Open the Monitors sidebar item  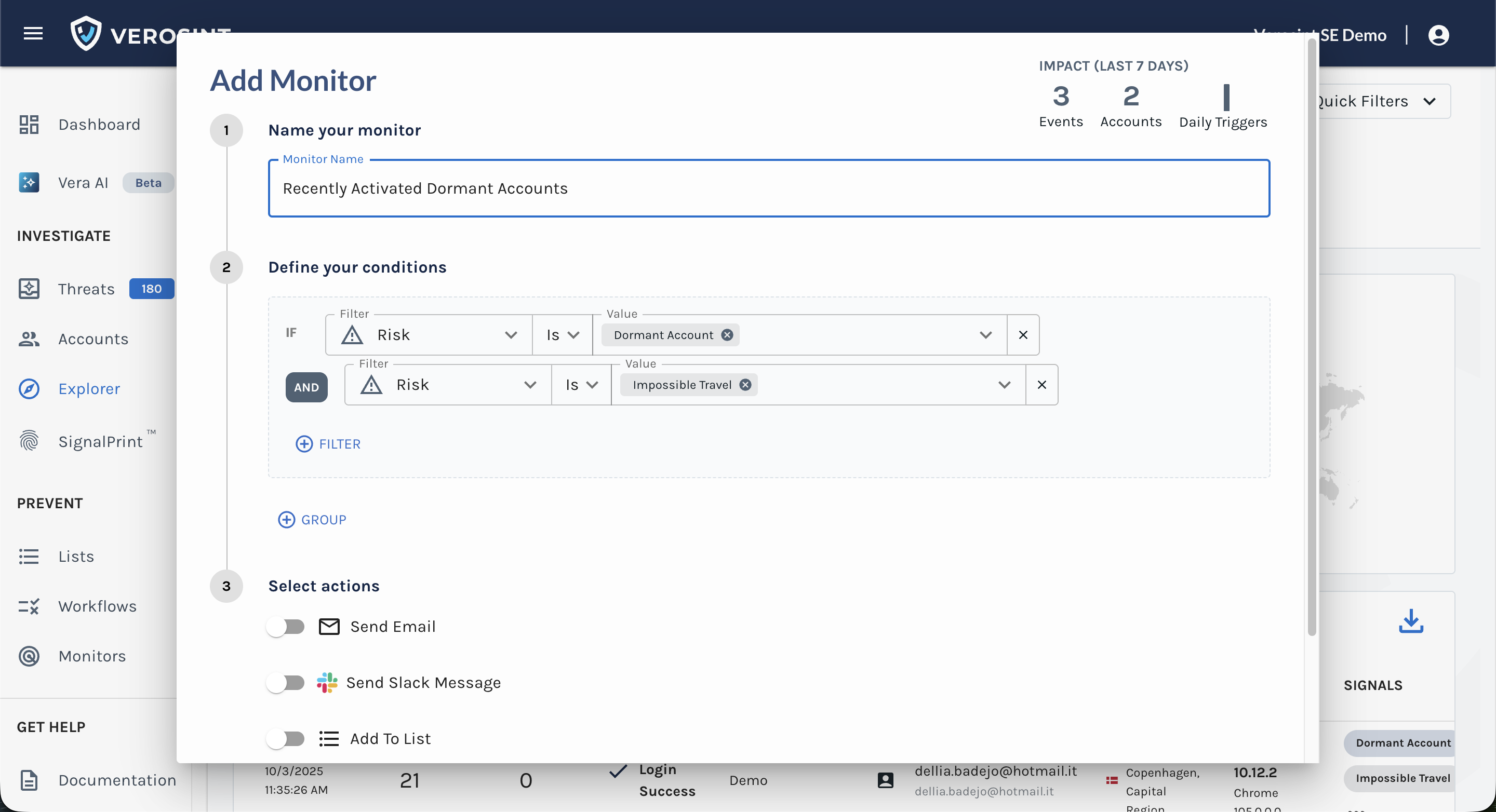92,656
